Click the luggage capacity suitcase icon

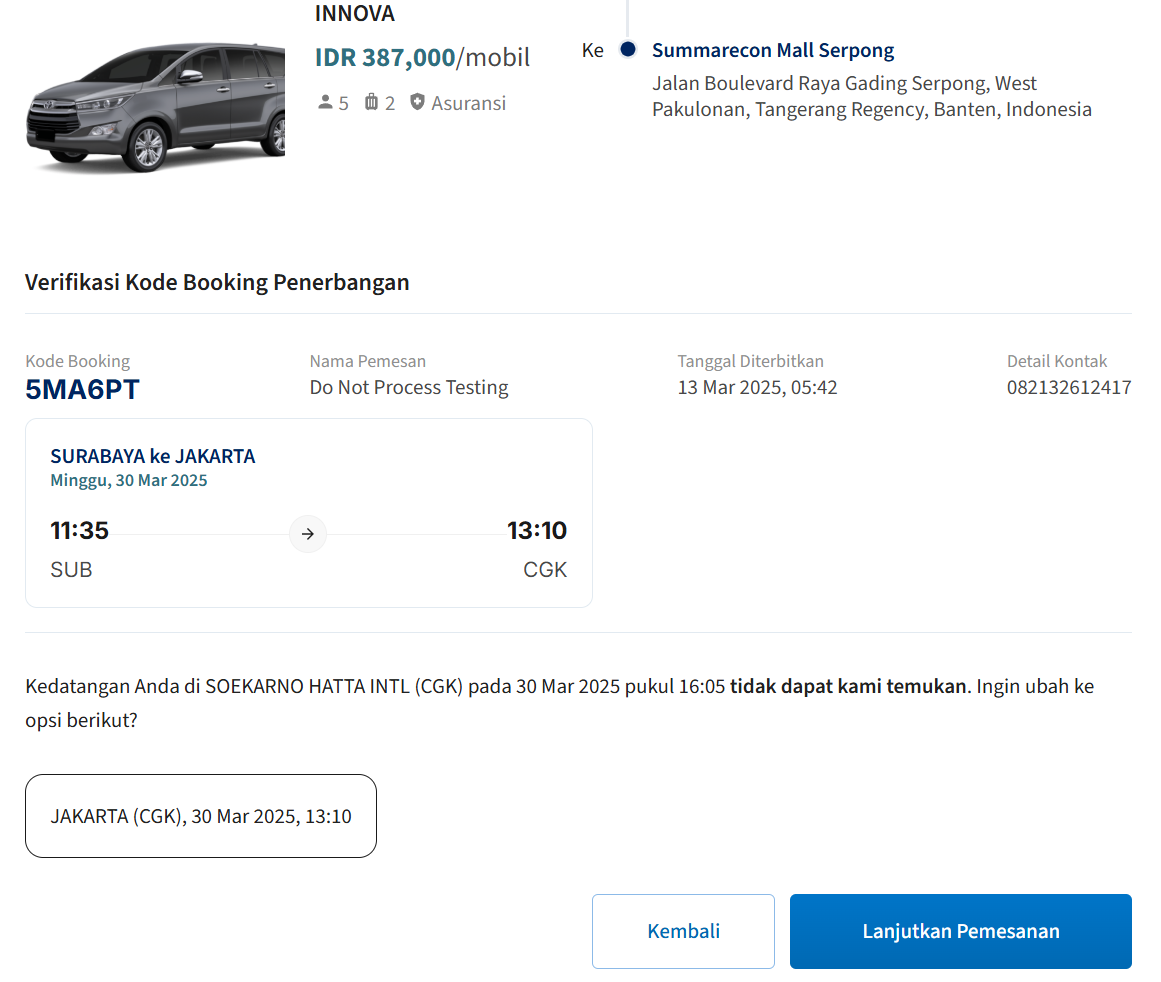click(x=372, y=102)
